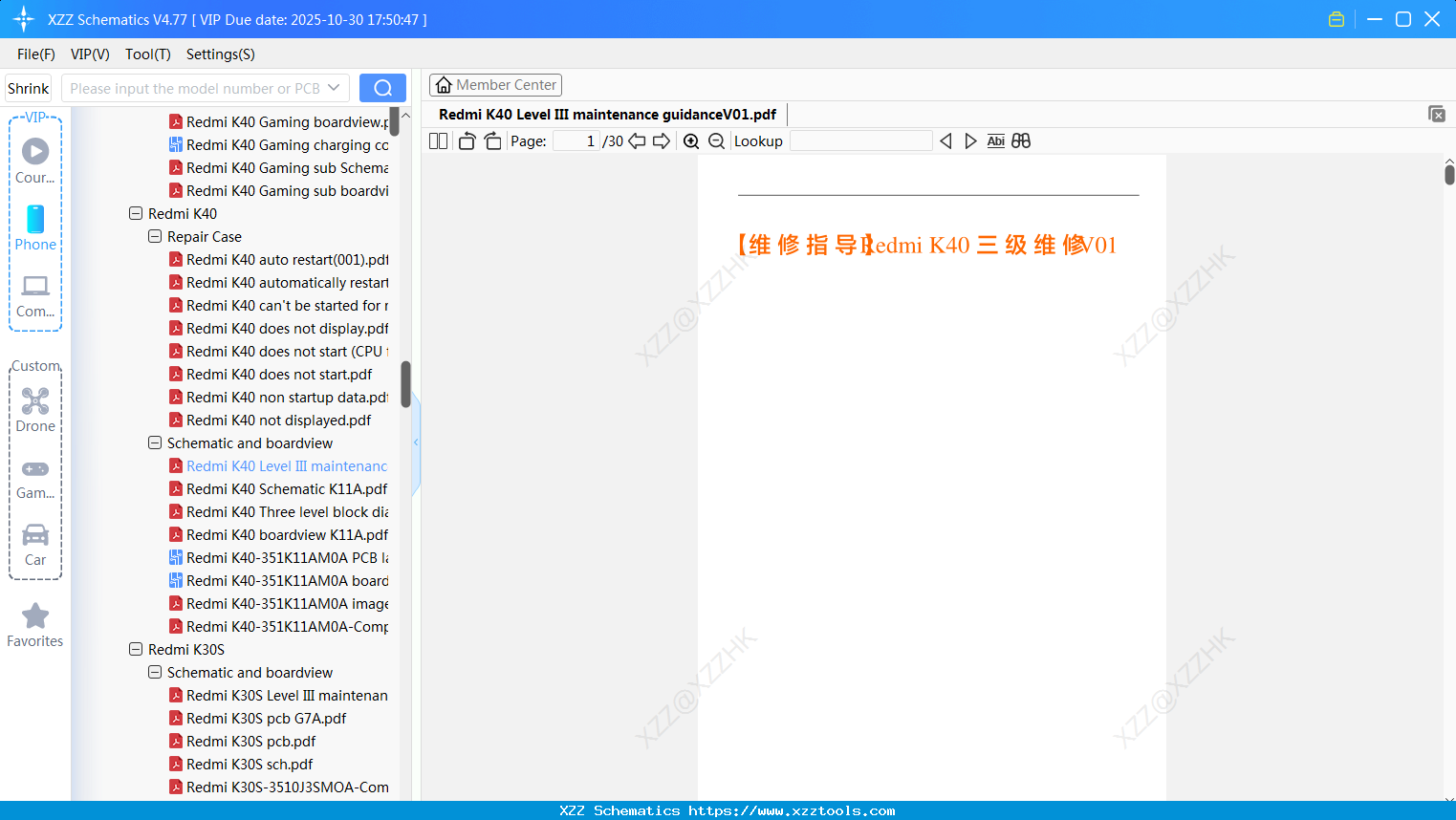The image size is (1456, 820).
Task: Open the Settings menu
Action: point(220,54)
